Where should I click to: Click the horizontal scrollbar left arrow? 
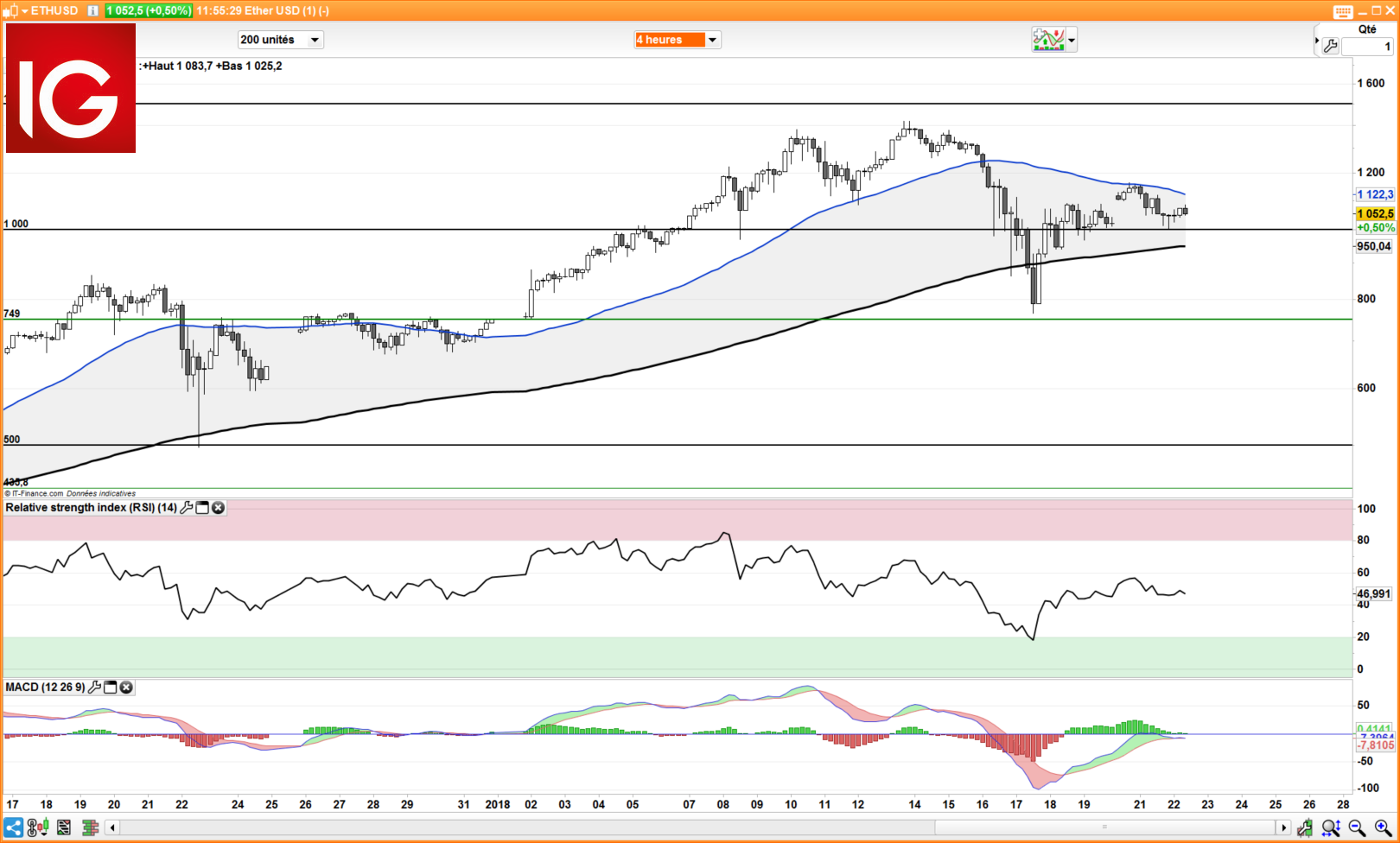112,827
